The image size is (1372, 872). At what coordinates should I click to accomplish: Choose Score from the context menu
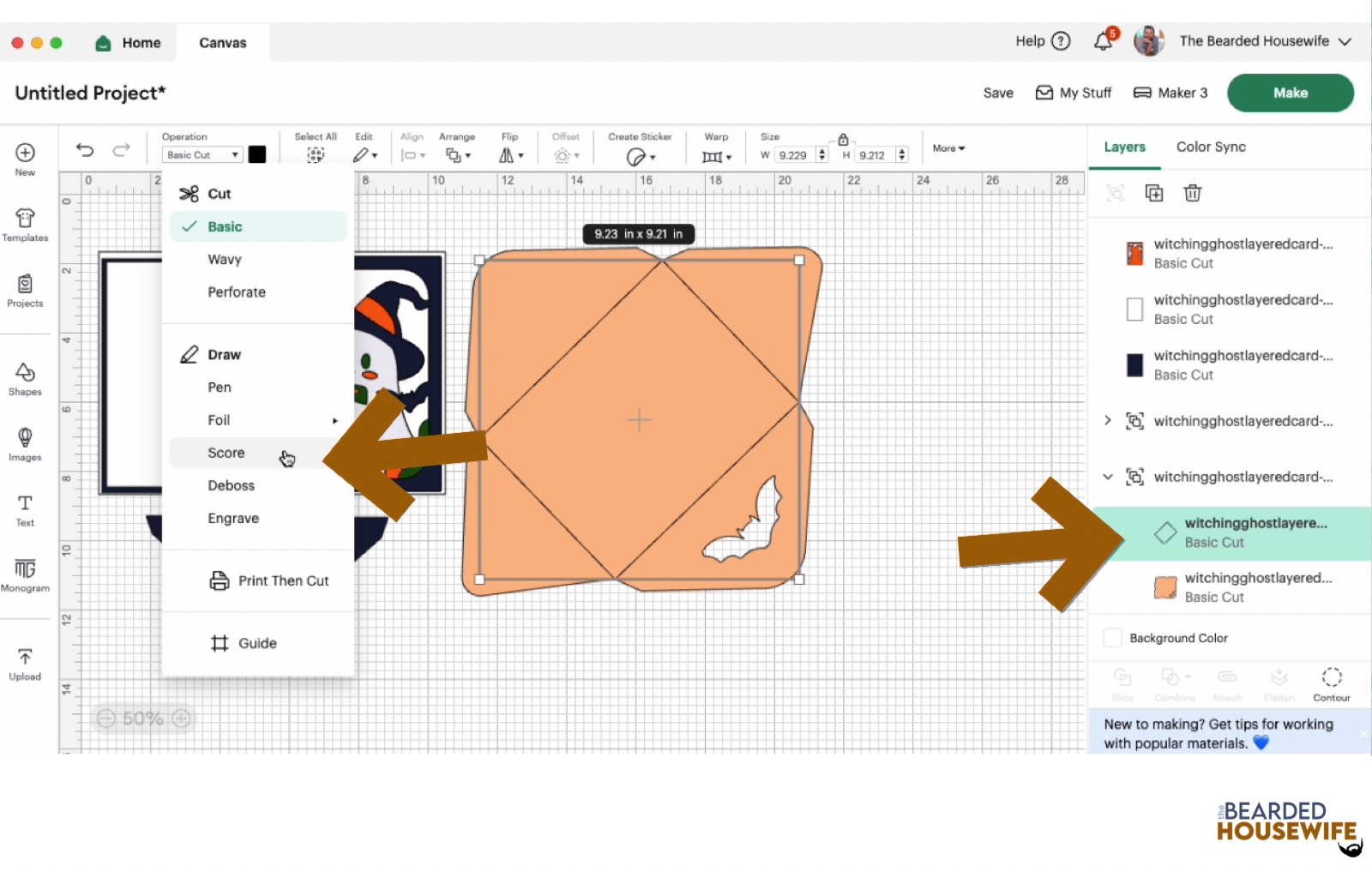click(226, 453)
